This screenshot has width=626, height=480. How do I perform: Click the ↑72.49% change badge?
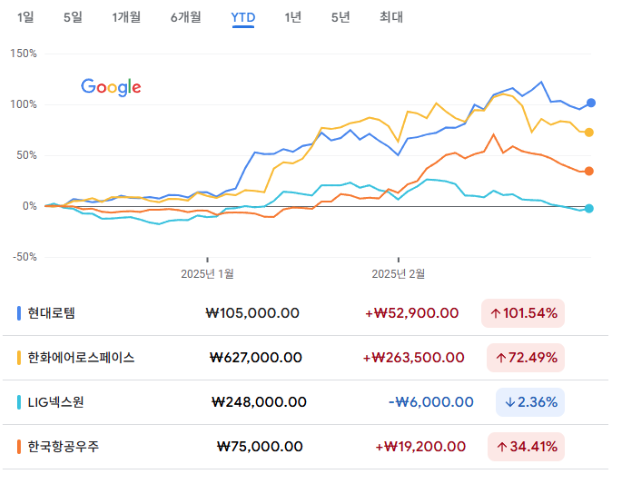[x=526, y=358]
